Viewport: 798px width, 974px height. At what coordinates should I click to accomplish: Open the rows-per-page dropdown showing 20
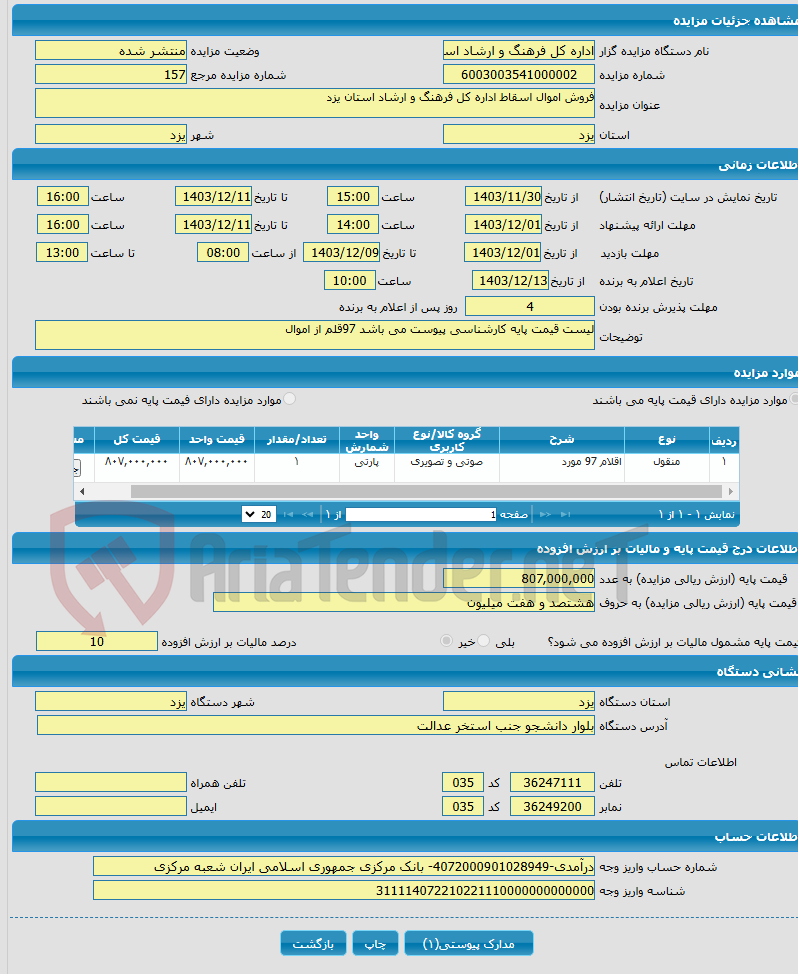click(x=259, y=514)
